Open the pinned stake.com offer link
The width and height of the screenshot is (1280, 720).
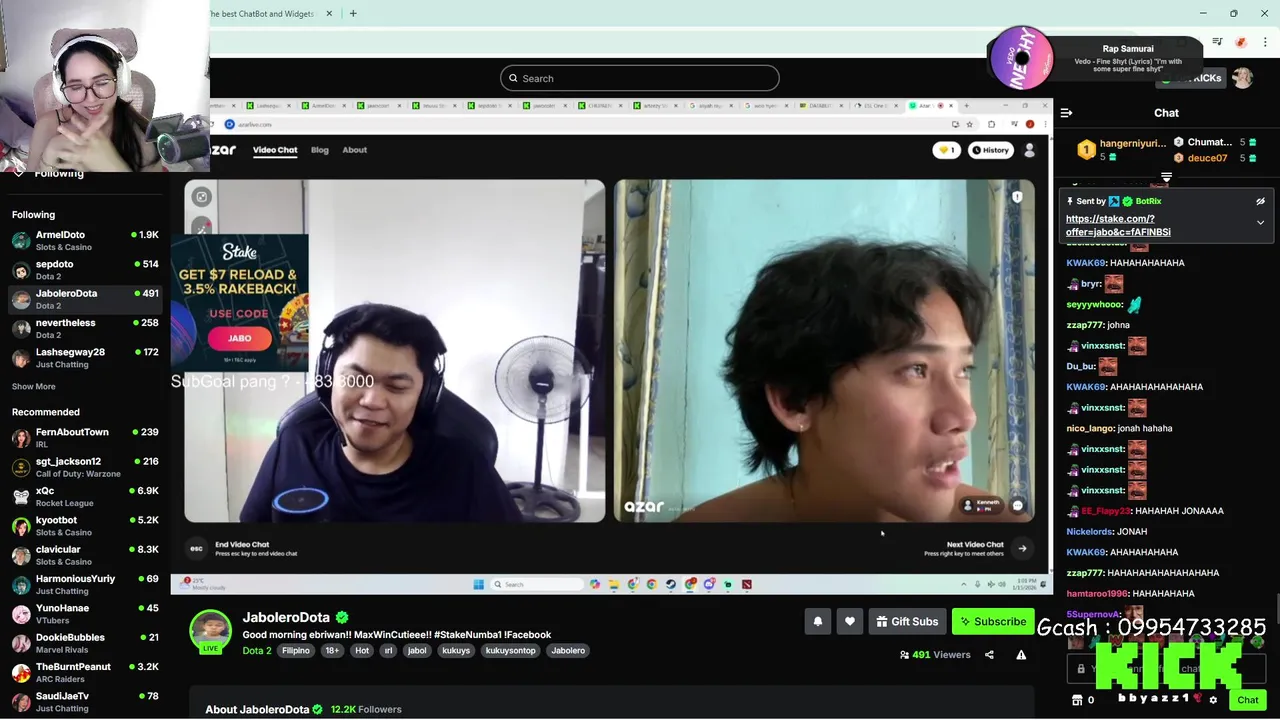(1118, 225)
